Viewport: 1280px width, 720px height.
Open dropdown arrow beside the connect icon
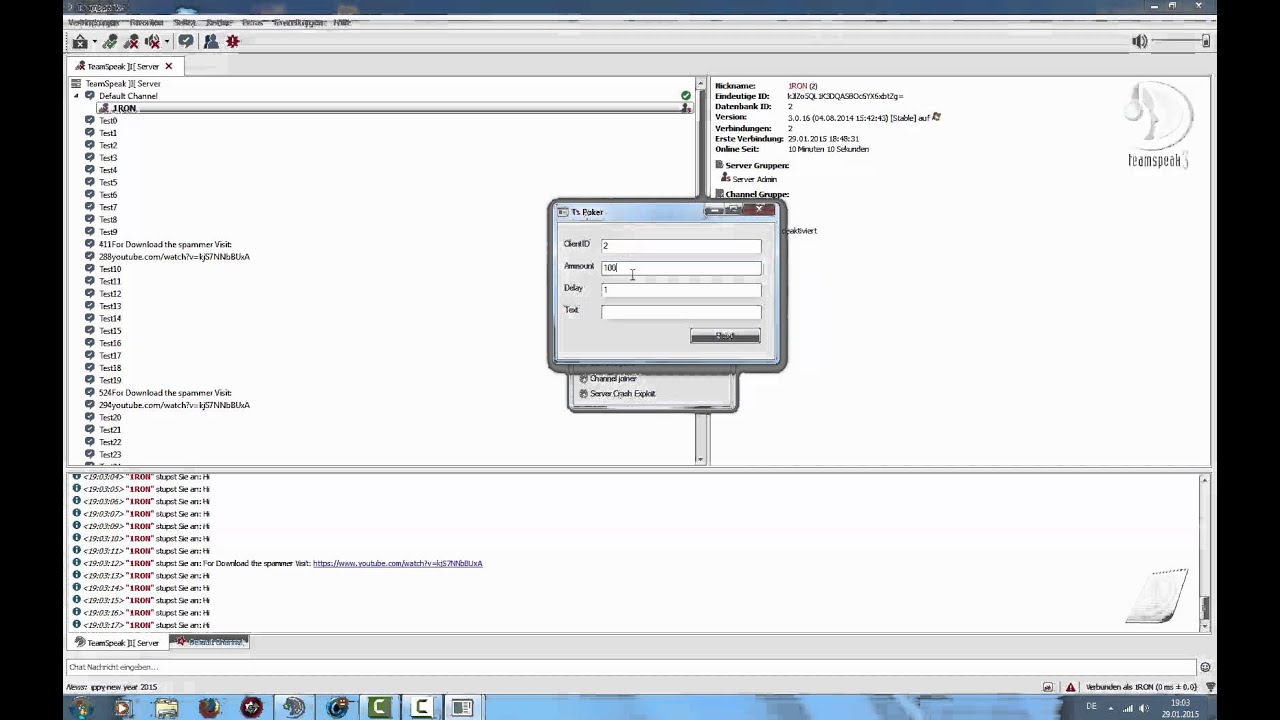click(x=94, y=42)
